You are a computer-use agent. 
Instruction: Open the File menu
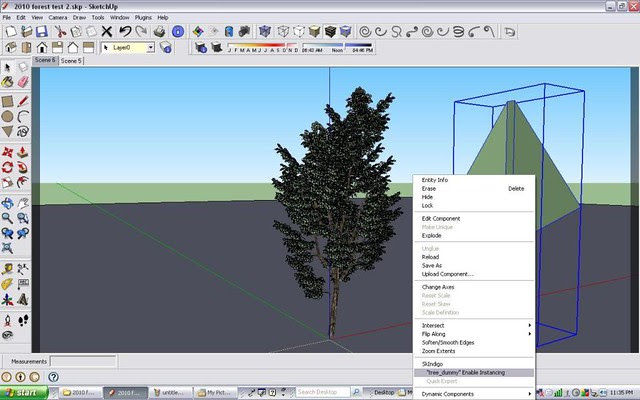7,18
